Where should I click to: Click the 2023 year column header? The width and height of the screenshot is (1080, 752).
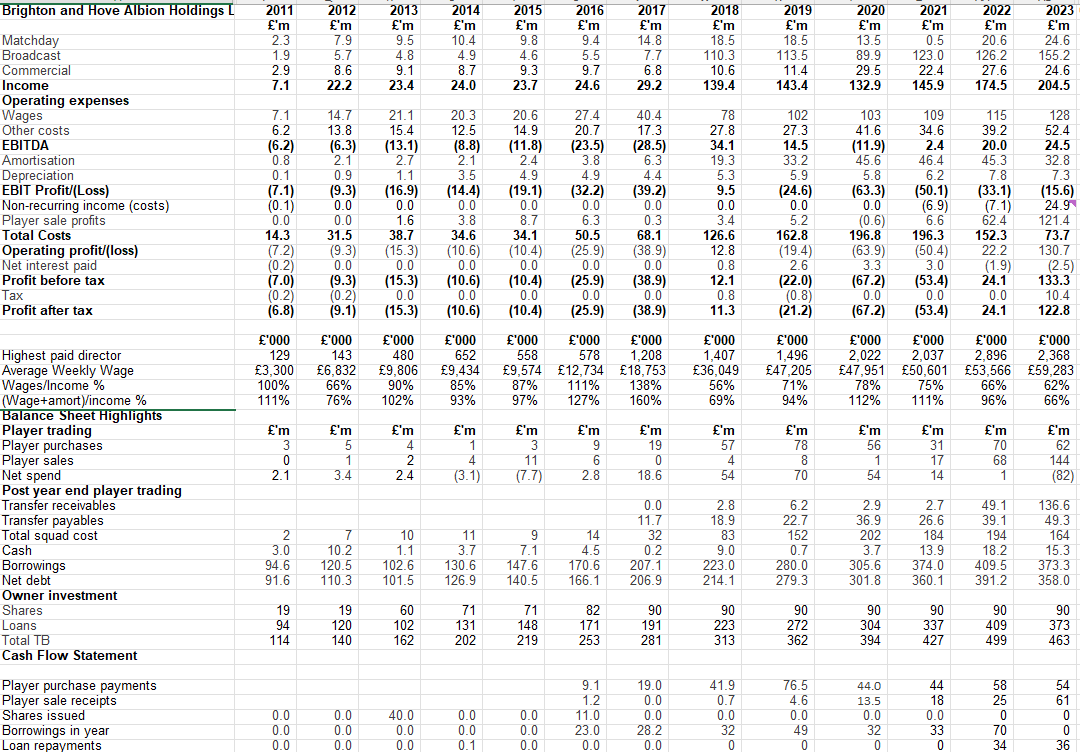[x=1057, y=10]
